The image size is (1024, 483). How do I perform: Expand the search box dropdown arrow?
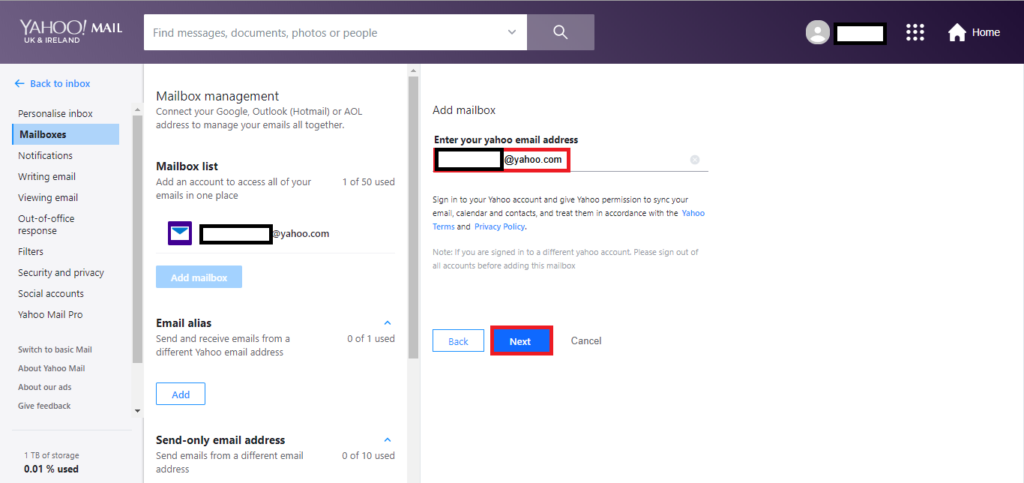coord(512,32)
